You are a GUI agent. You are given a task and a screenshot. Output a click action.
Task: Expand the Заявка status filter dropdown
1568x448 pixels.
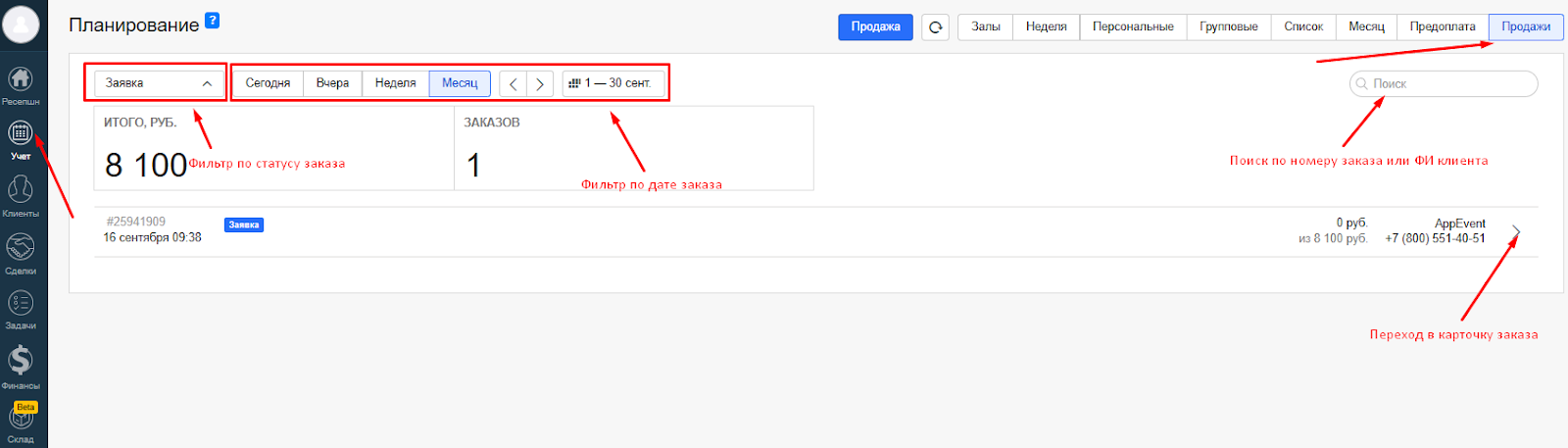157,83
